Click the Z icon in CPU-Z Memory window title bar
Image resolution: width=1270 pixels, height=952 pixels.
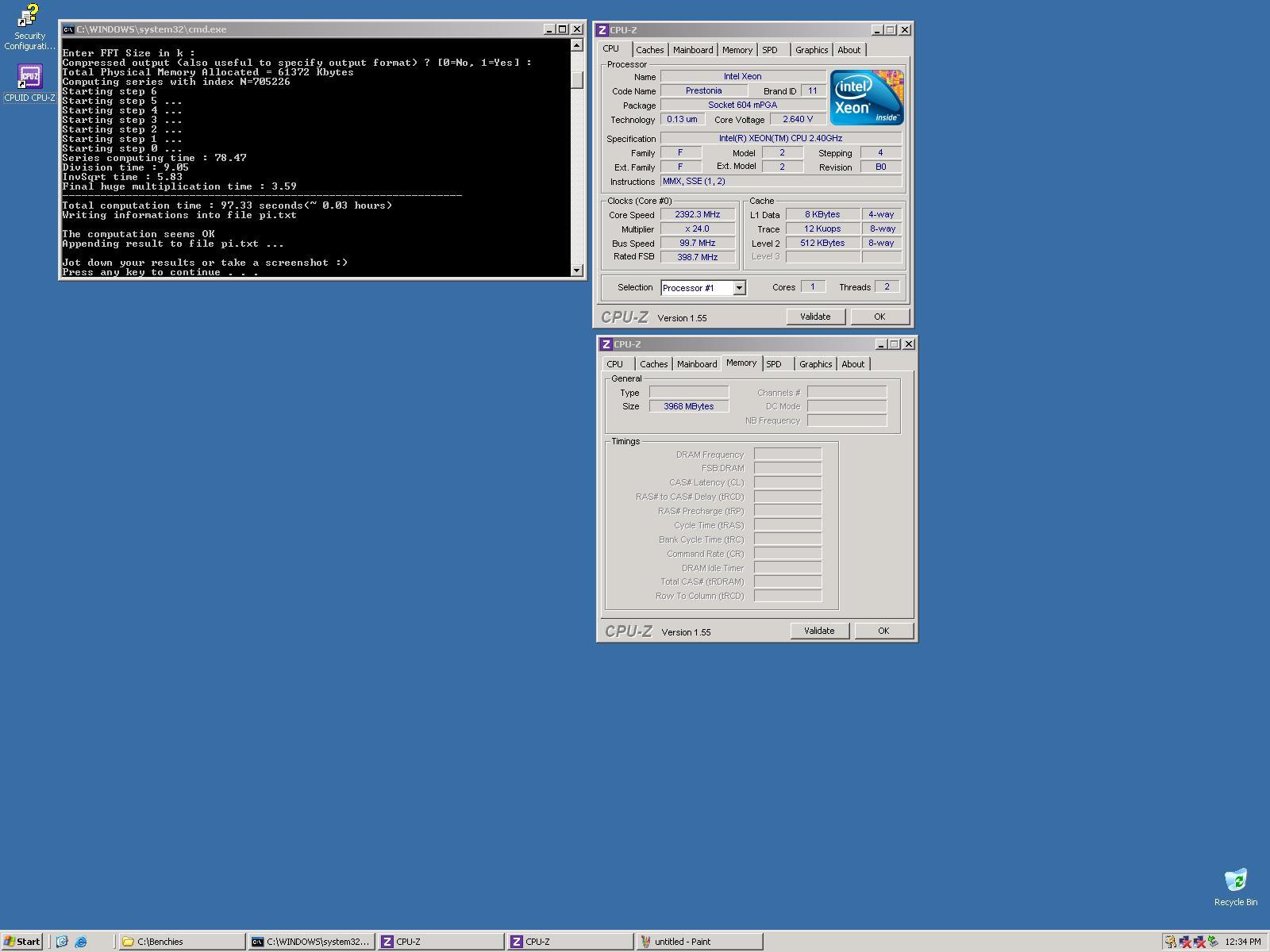pos(606,344)
